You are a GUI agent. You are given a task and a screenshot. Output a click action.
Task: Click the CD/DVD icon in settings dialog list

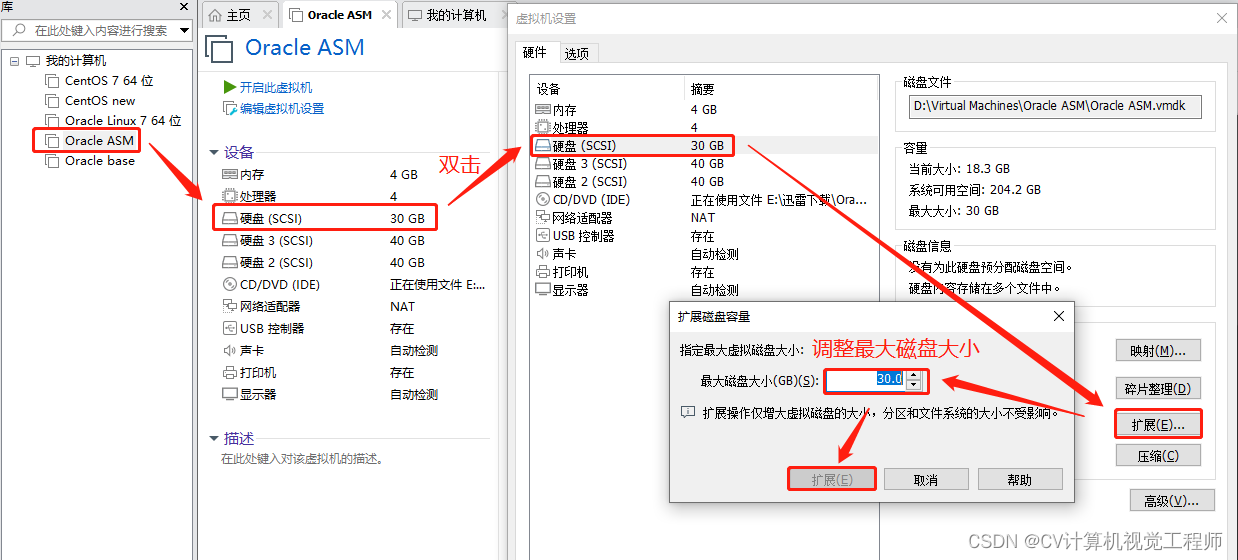543,200
